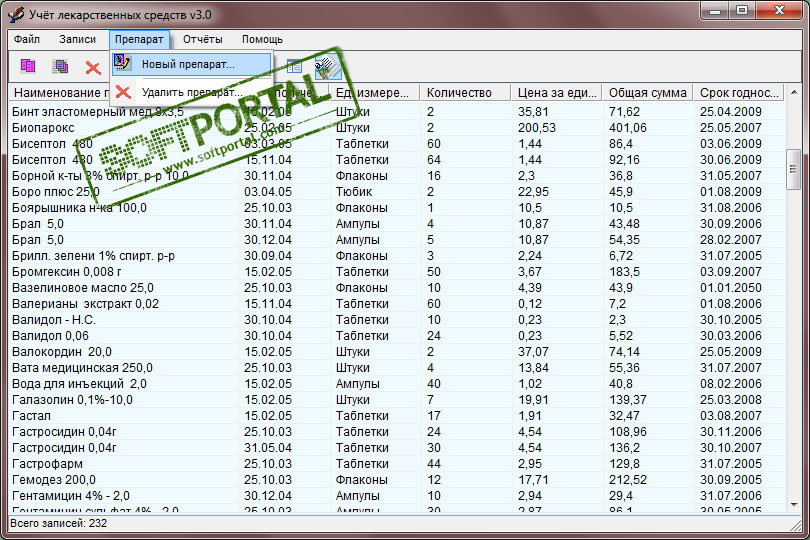Select the Валокордин 20,0 row
Image resolution: width=810 pixels, height=540 pixels.
(397, 352)
